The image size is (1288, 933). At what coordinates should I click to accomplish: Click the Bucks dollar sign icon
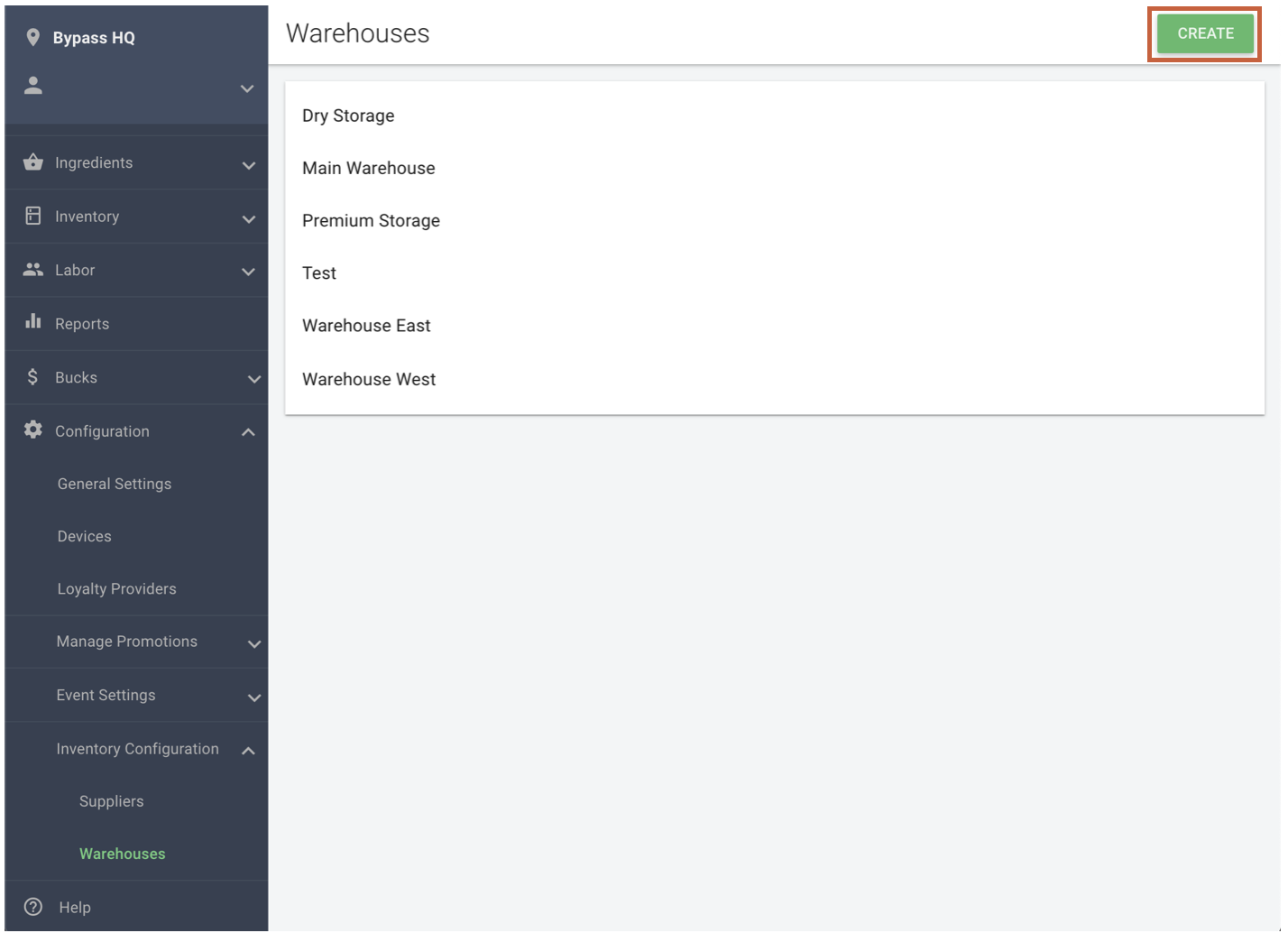32,376
